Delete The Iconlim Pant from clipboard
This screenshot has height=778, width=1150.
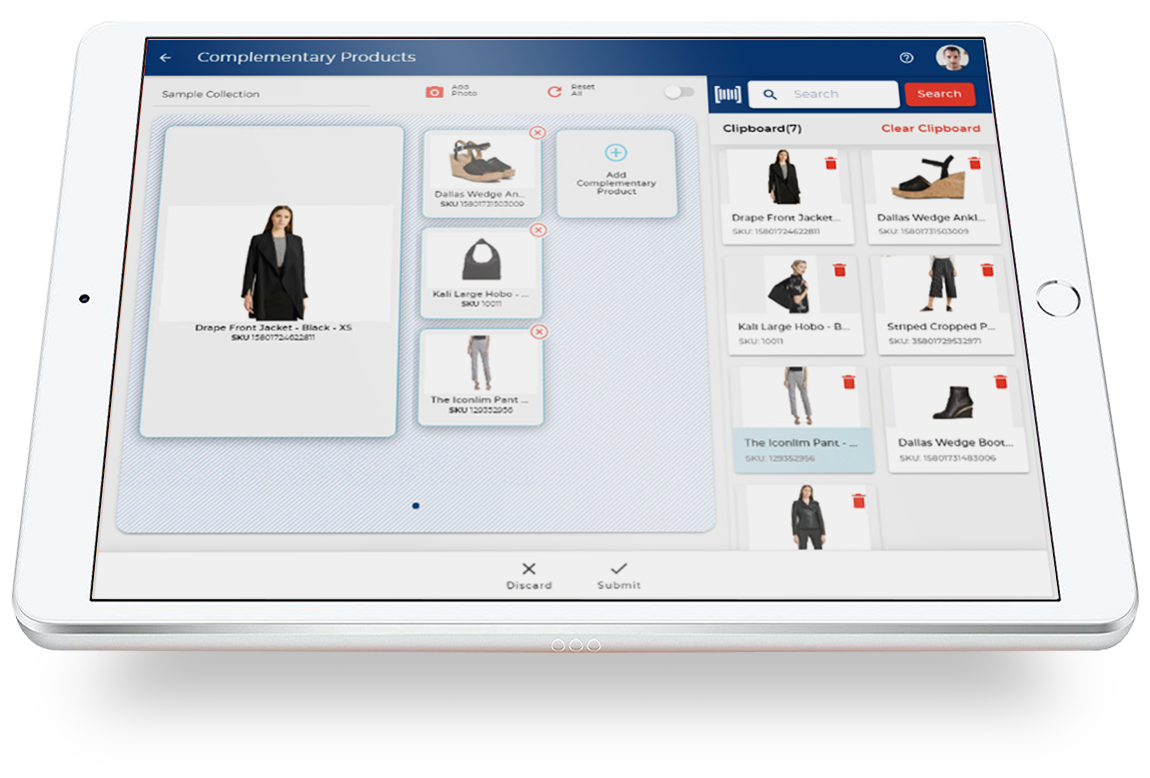pos(849,381)
